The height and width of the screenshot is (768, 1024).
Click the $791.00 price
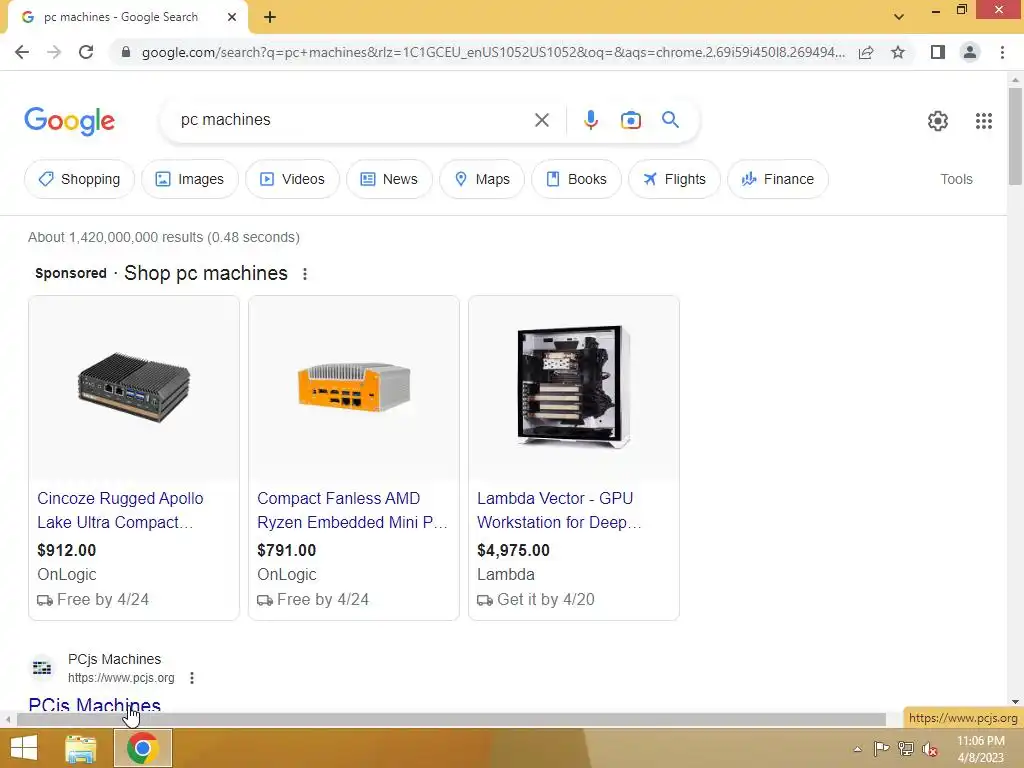(287, 551)
